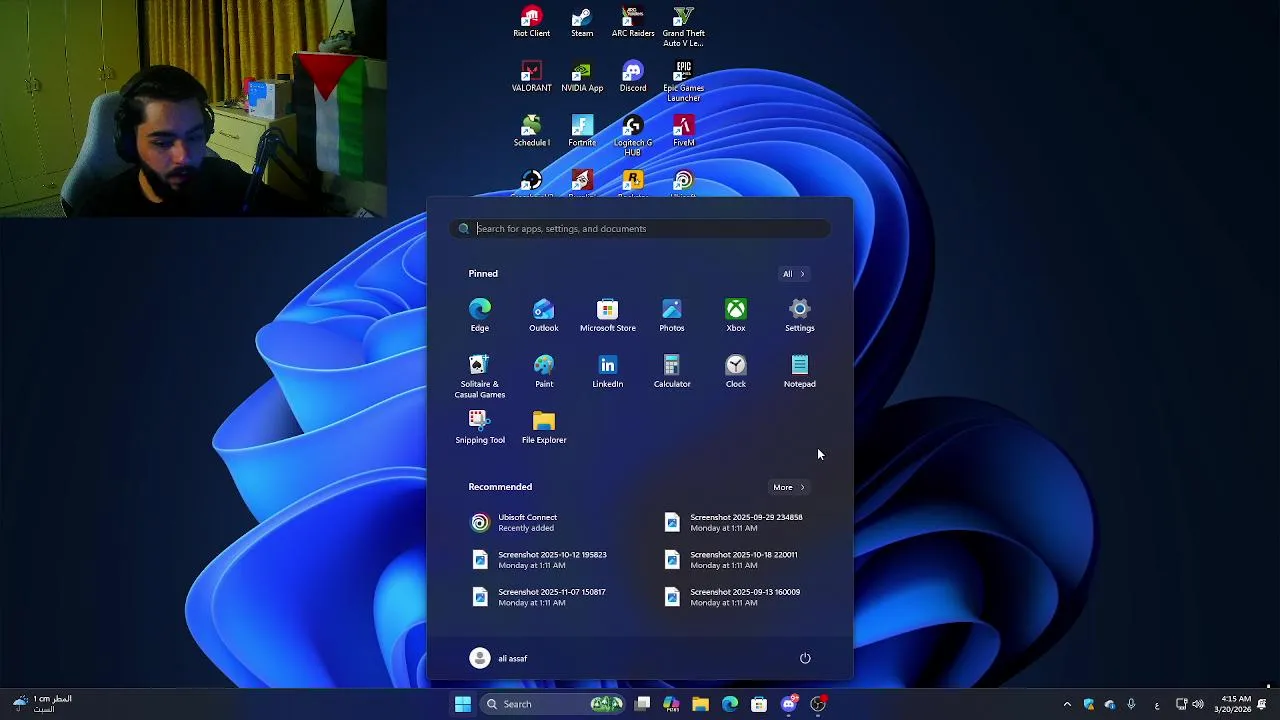Select the VALORANT desktop shortcut
This screenshot has width=1280, height=720.
click(531, 77)
